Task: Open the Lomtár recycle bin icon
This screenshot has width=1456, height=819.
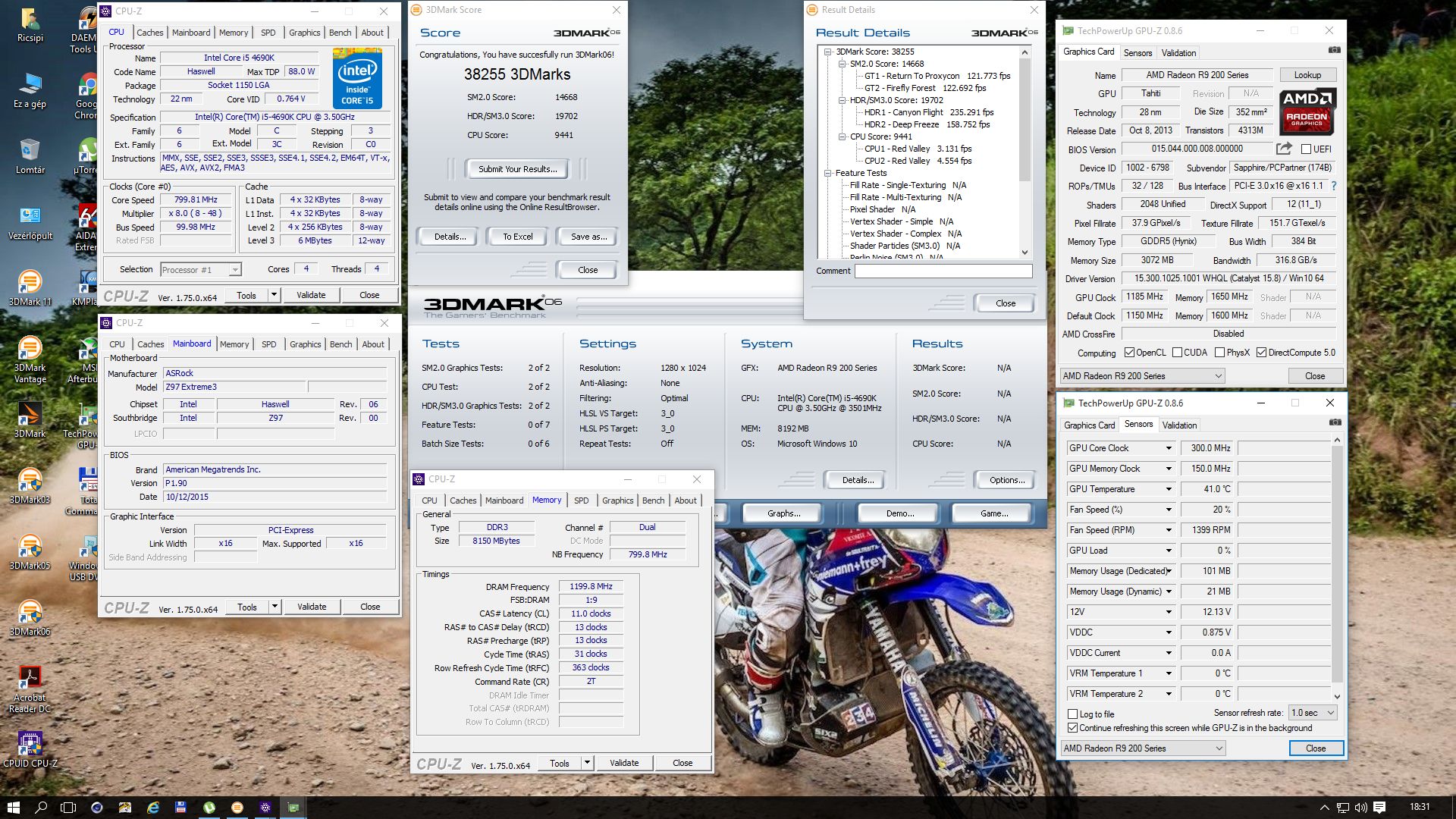Action: (x=30, y=157)
